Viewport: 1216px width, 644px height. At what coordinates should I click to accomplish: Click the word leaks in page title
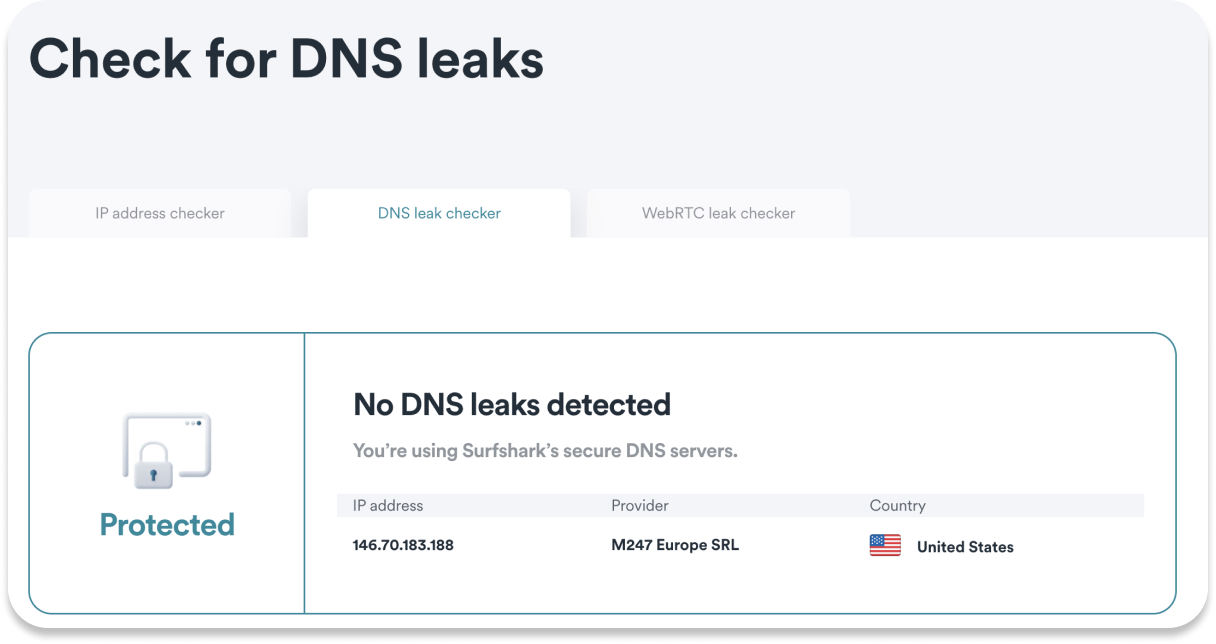(479, 58)
